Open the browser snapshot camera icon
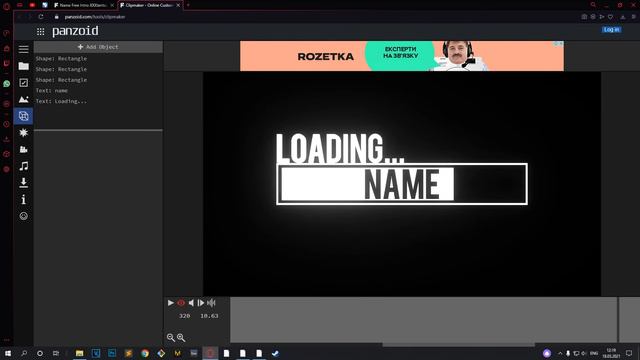Image resolution: width=640 pixels, height=360 pixels. 584,17
